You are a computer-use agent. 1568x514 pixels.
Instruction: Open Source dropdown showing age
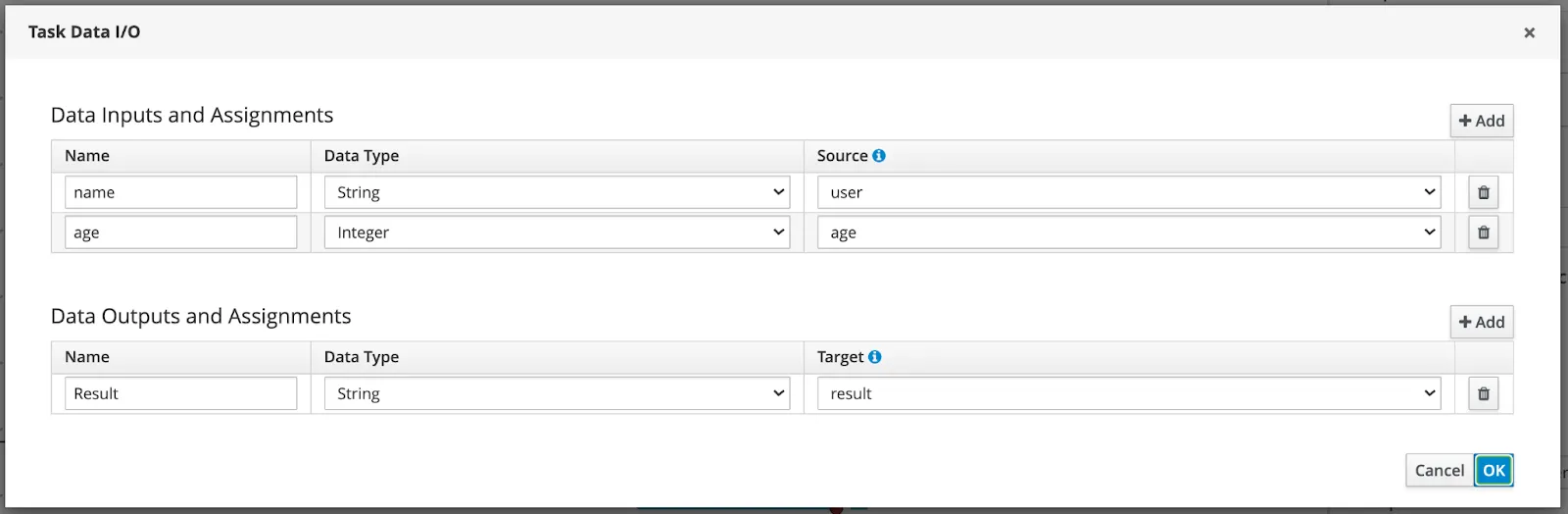click(1129, 232)
